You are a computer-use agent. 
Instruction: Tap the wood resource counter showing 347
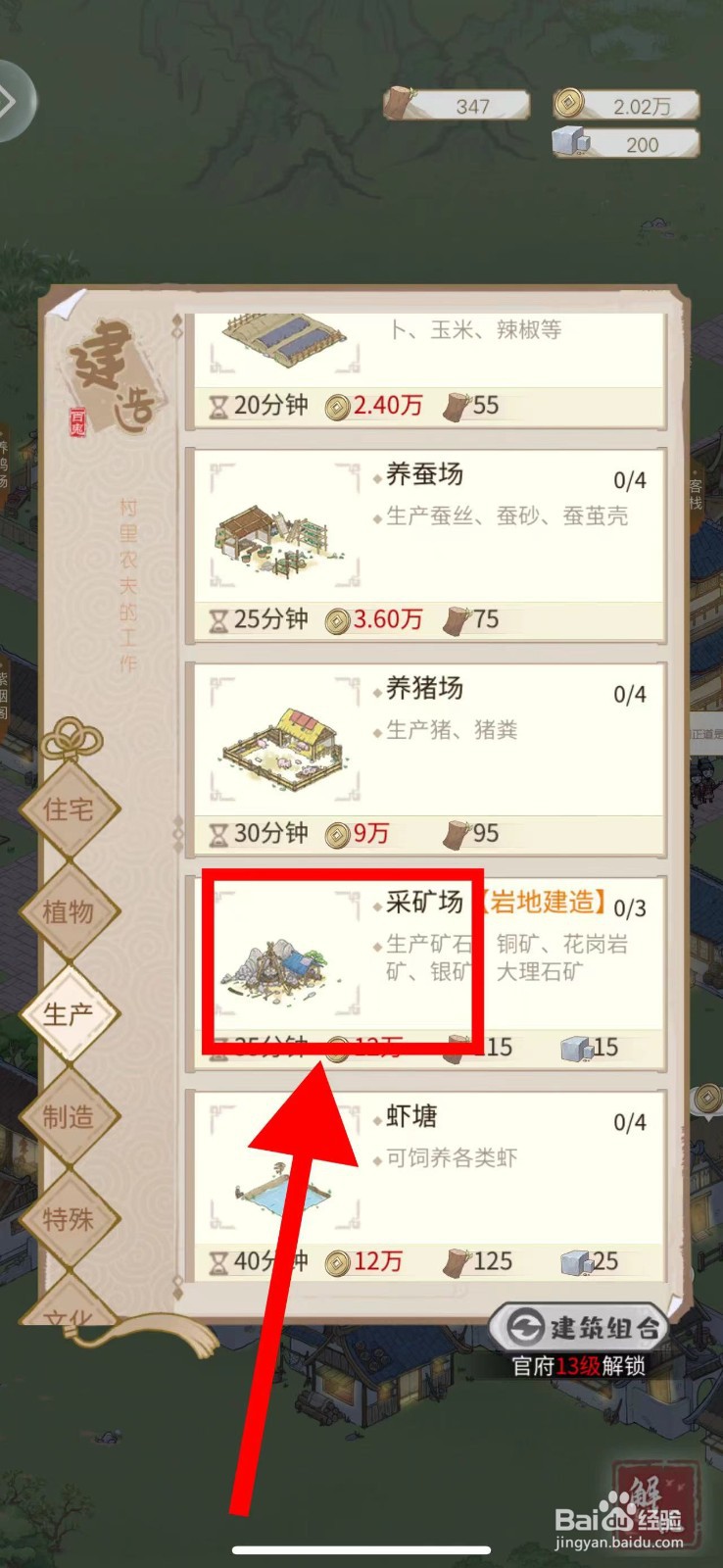pos(457,105)
